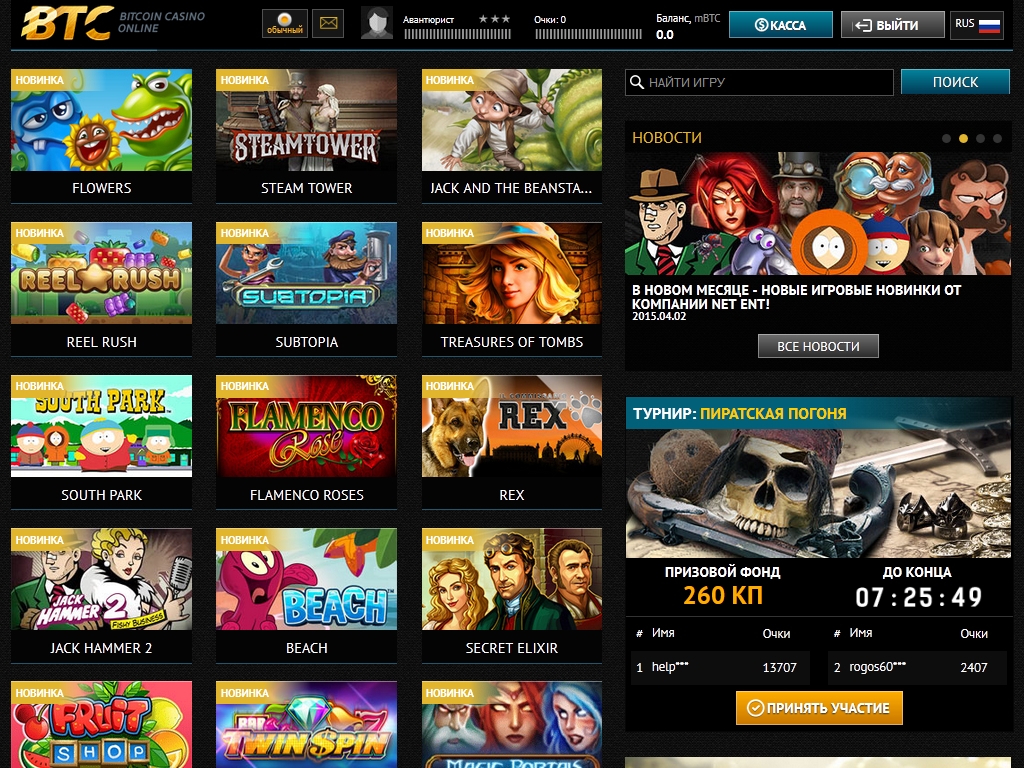Click the BTC Bitcoin Casino logo
Viewport: 1024px width, 768px height.
pos(113,23)
